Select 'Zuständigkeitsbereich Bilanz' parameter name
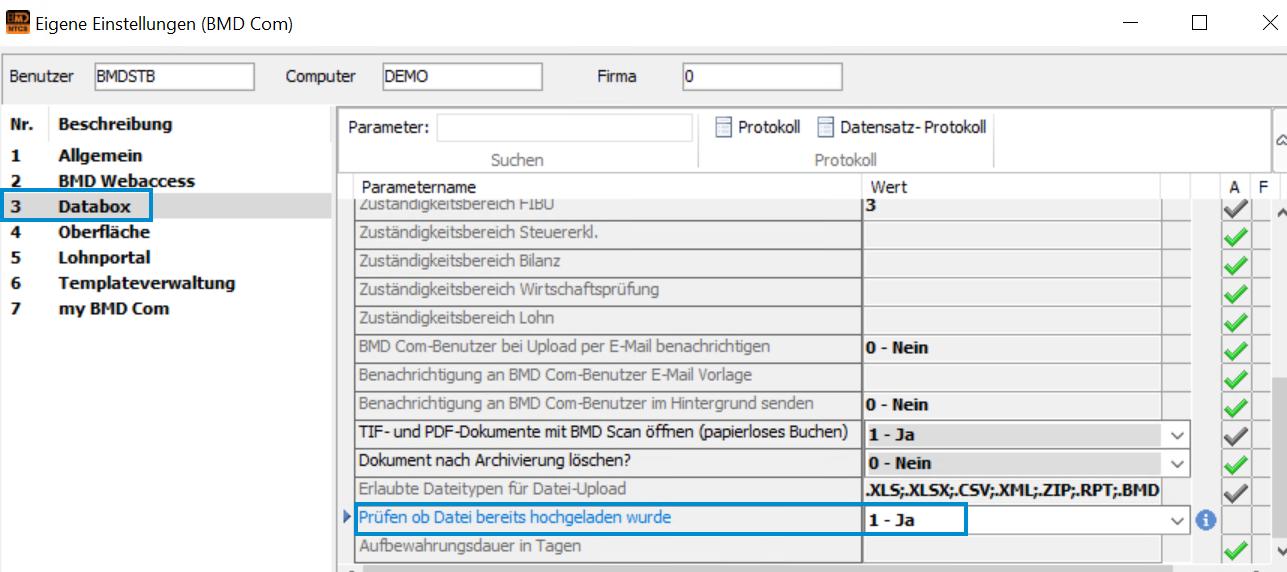Screen dimensions: 1287x572 click(x=609, y=262)
